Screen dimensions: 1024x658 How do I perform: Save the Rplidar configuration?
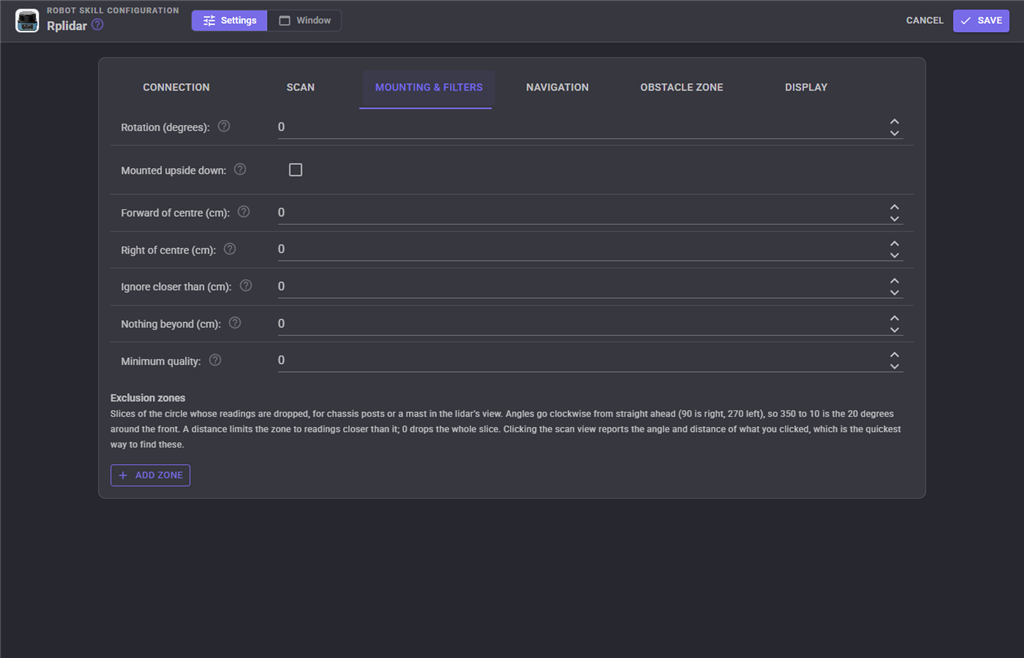[x=981, y=21]
